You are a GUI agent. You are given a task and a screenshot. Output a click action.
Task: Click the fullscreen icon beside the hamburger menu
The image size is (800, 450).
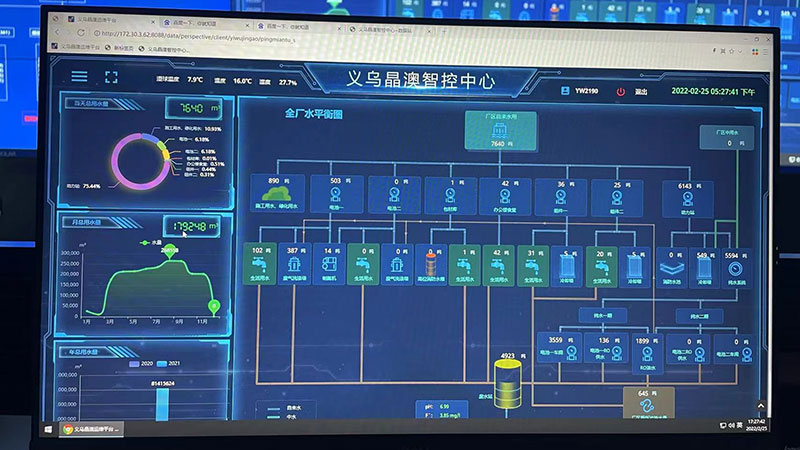[x=111, y=77]
